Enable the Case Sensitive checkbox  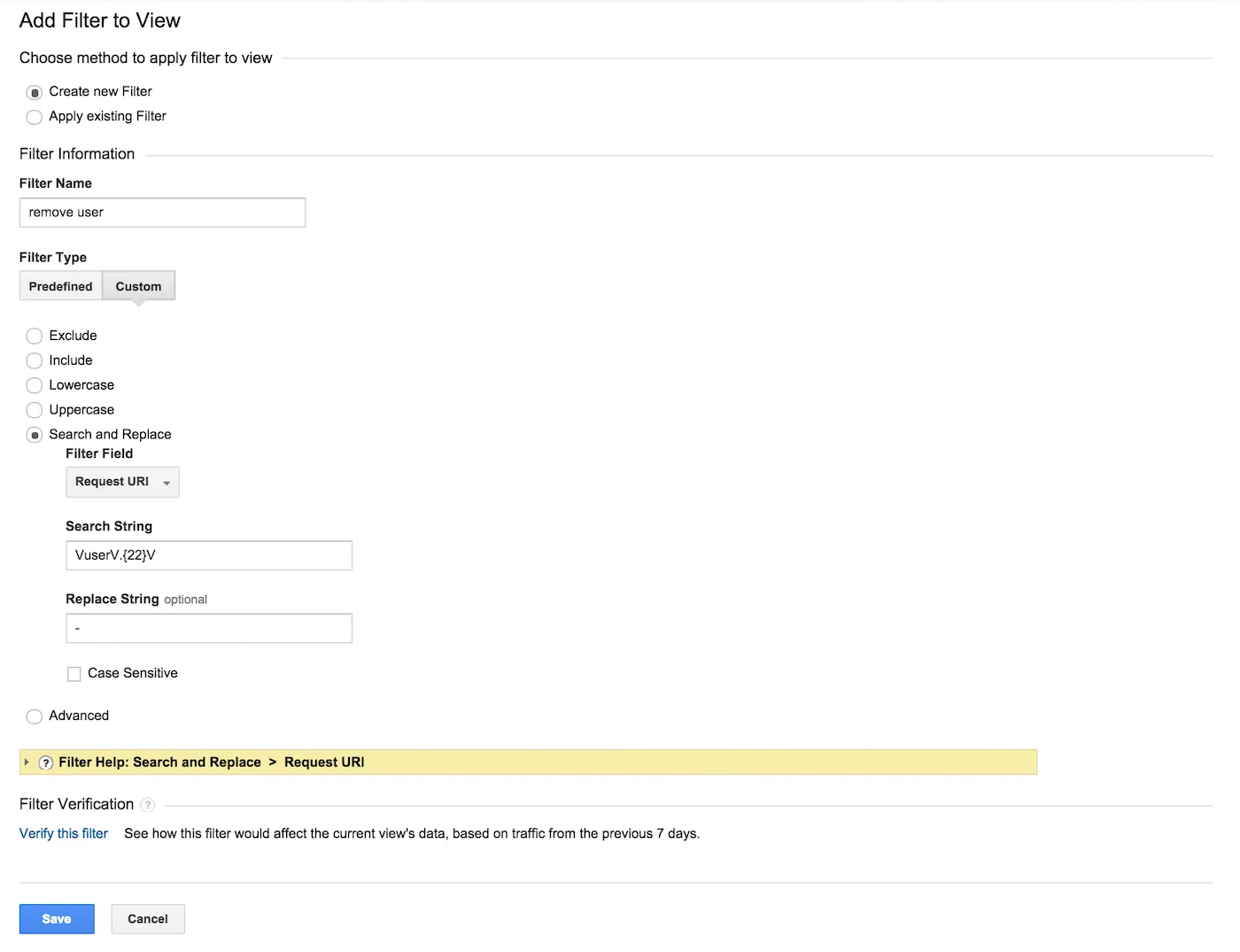point(74,673)
